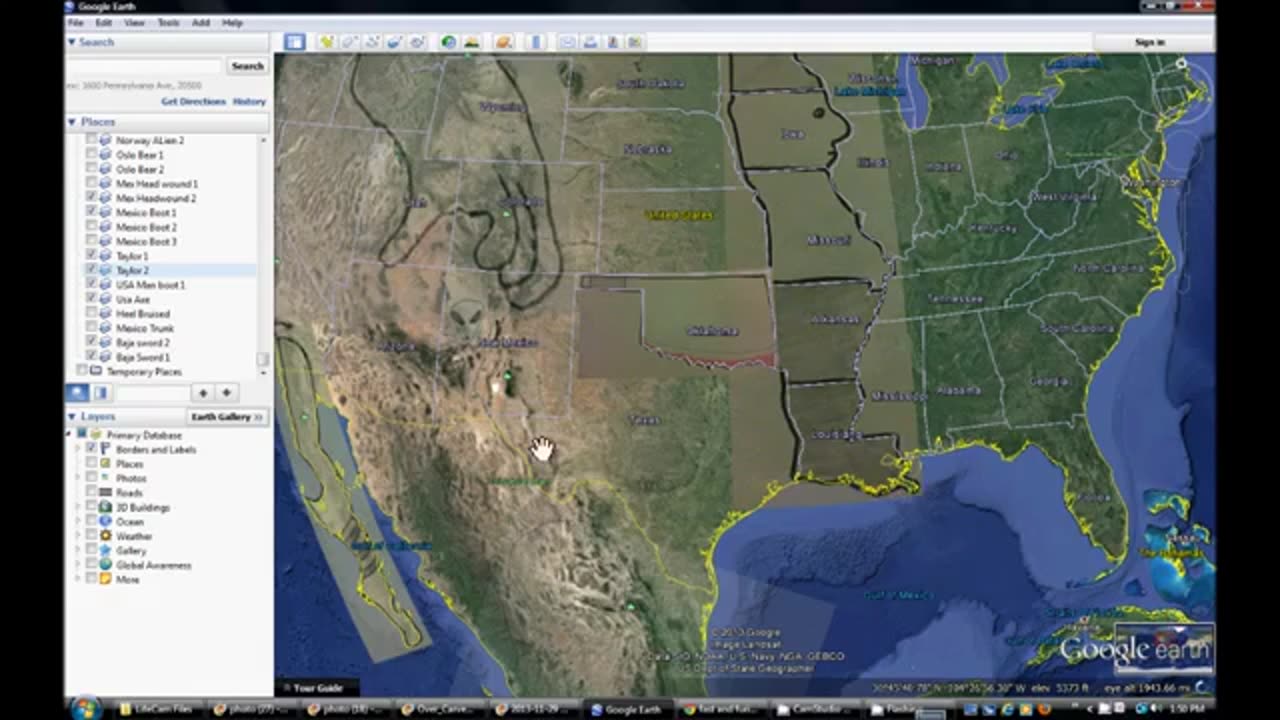Viewport: 1280px width, 720px height.
Task: Click the Sign in button
Action: click(x=1150, y=42)
